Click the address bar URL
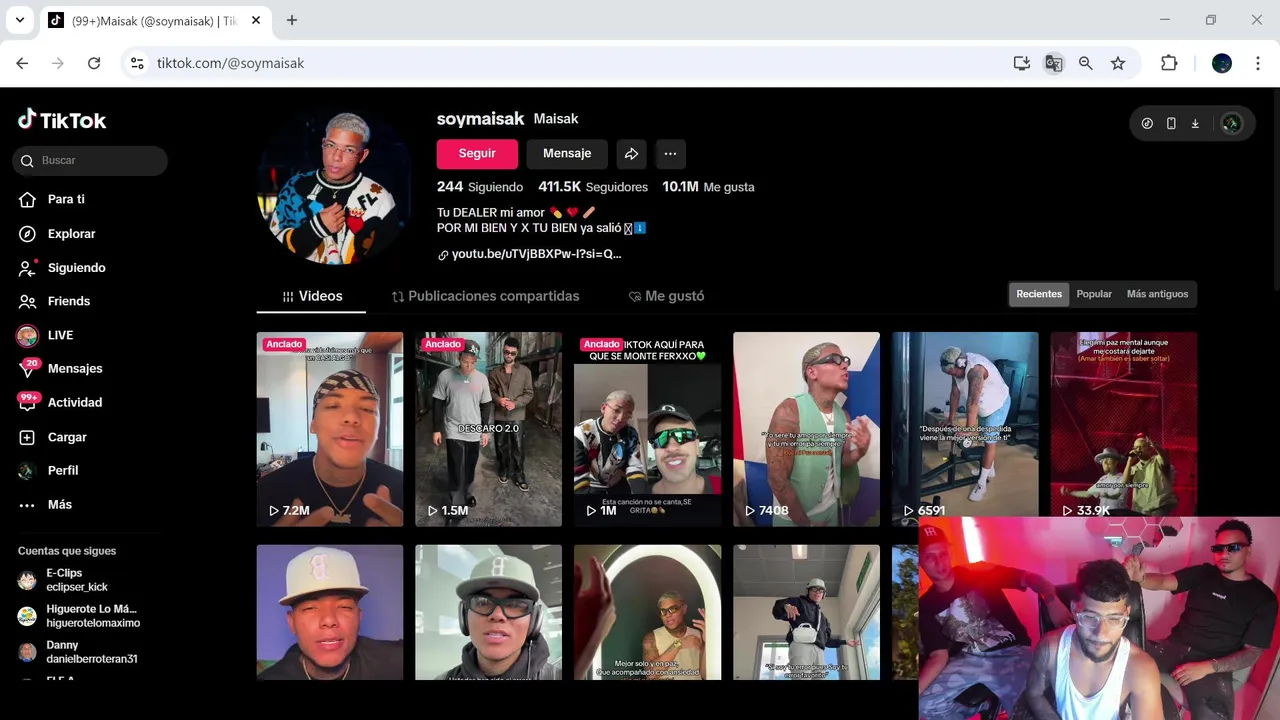 230,63
